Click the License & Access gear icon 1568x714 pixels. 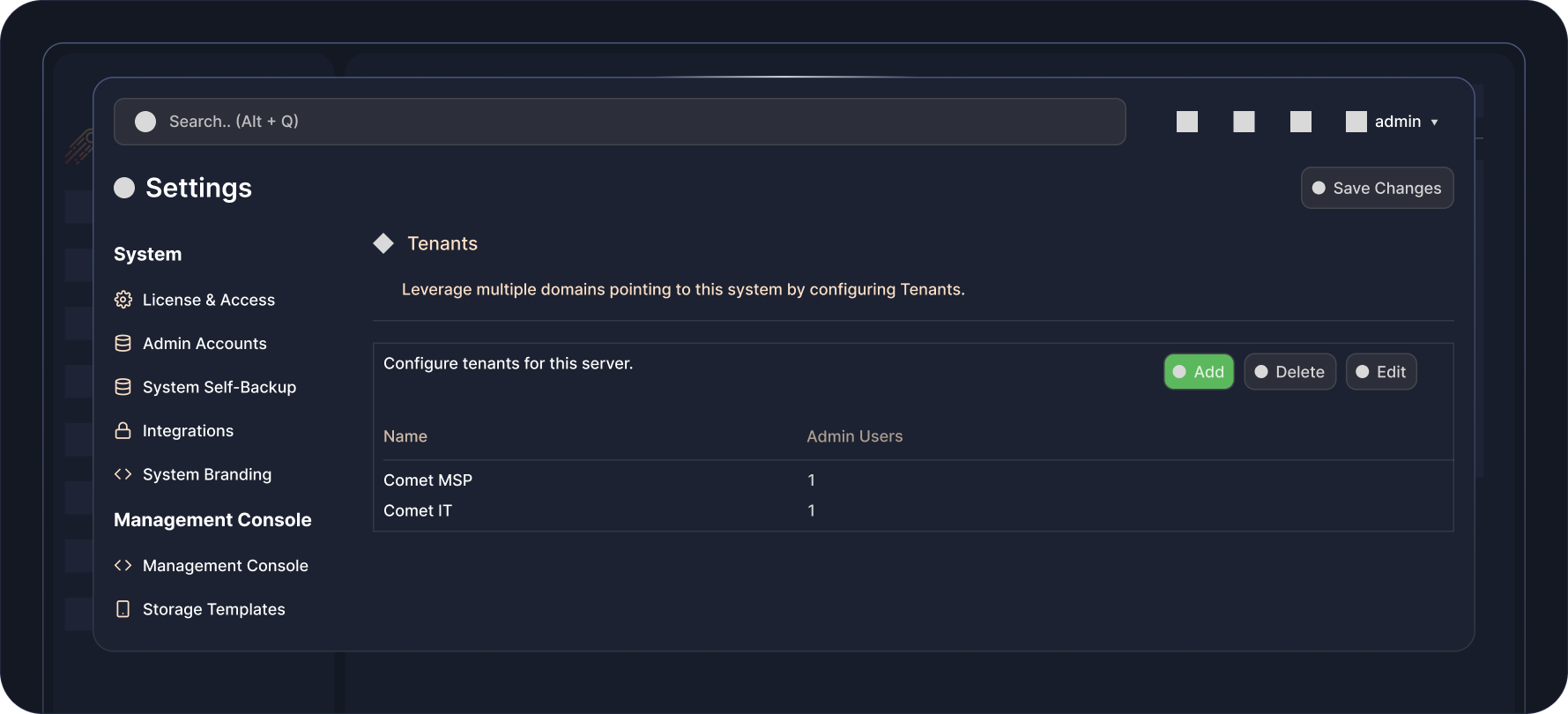coord(123,300)
